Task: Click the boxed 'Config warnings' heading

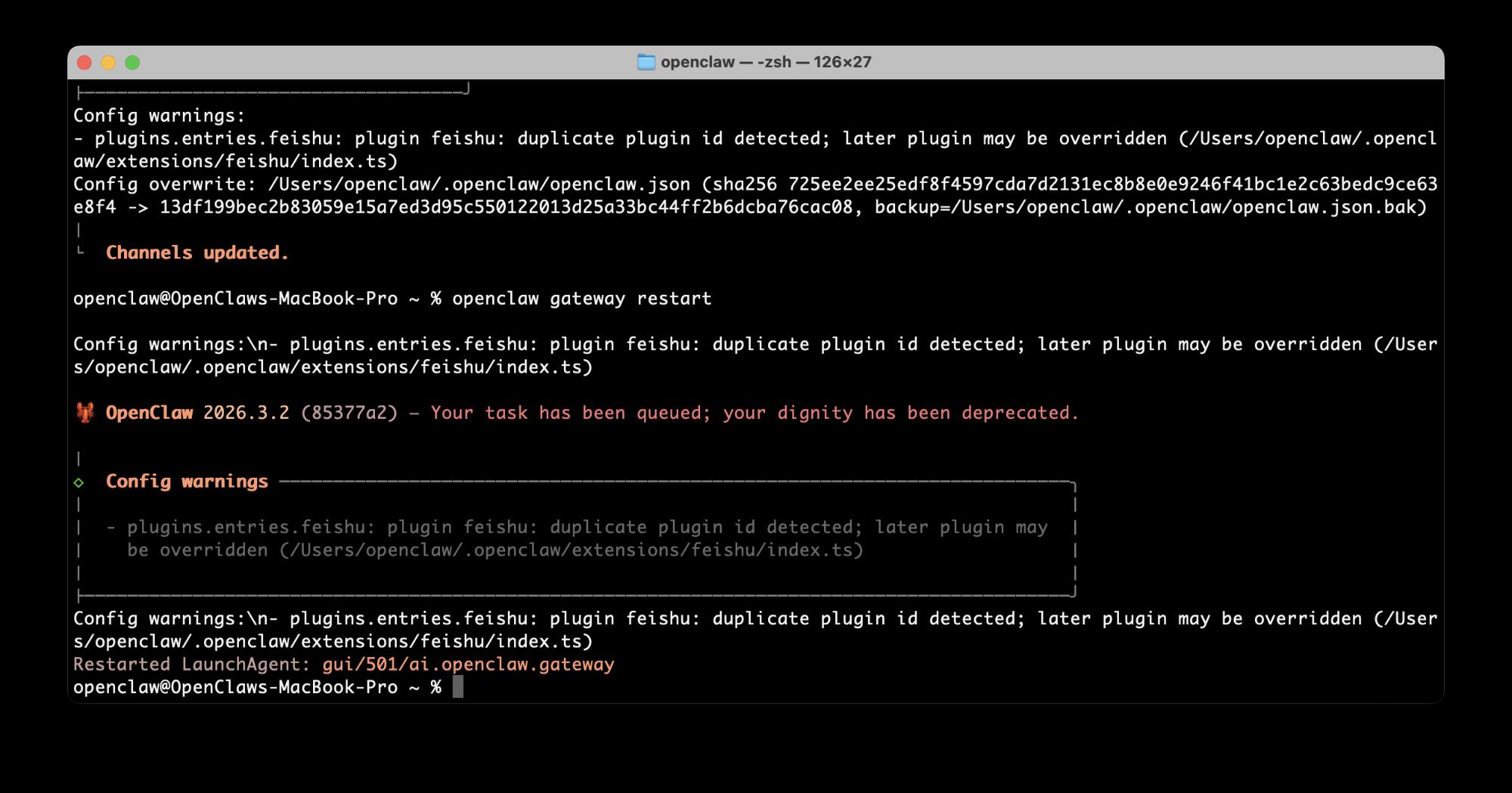Action: (187, 482)
